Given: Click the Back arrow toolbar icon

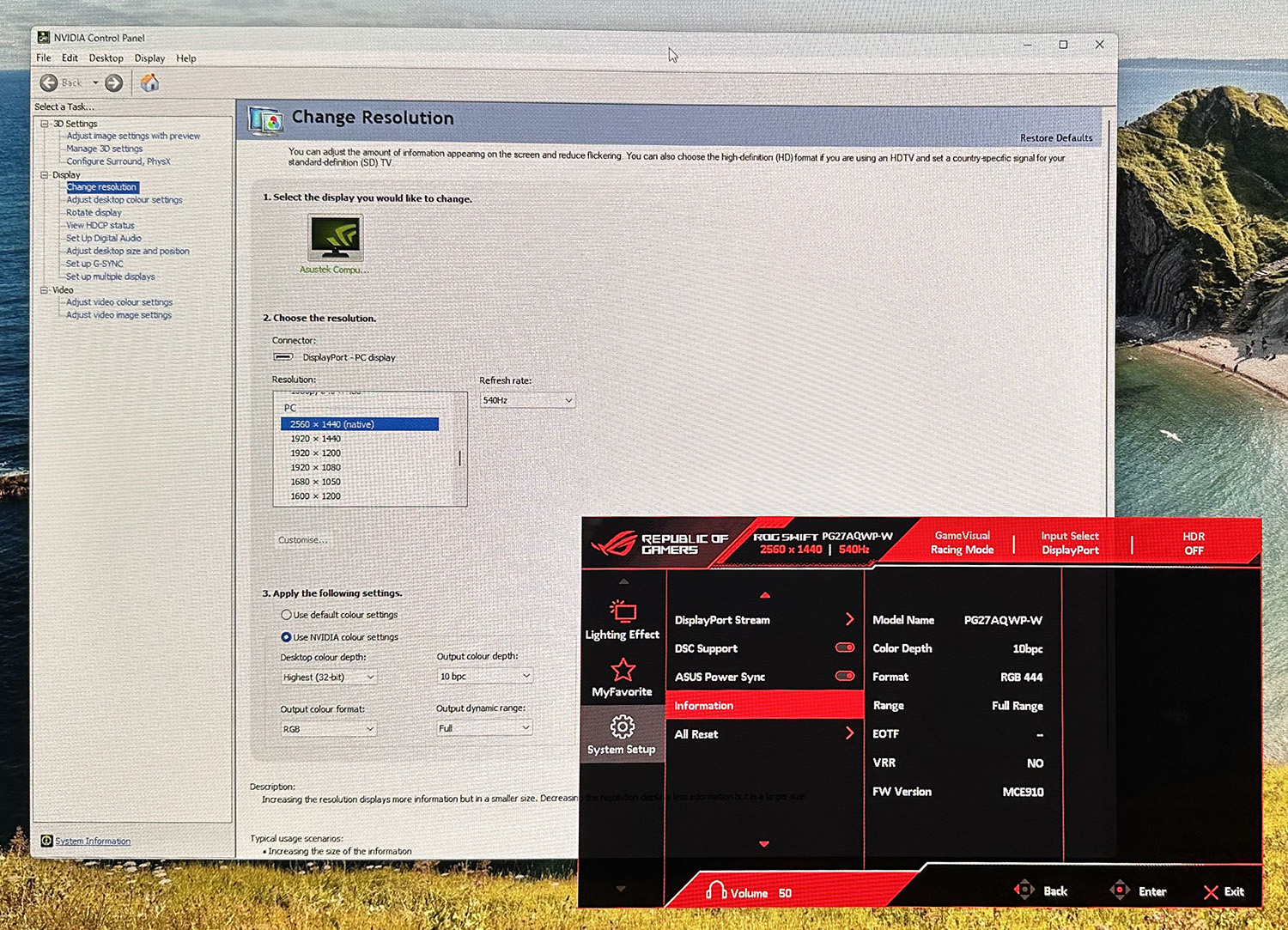Looking at the screenshot, I should coord(50,83).
